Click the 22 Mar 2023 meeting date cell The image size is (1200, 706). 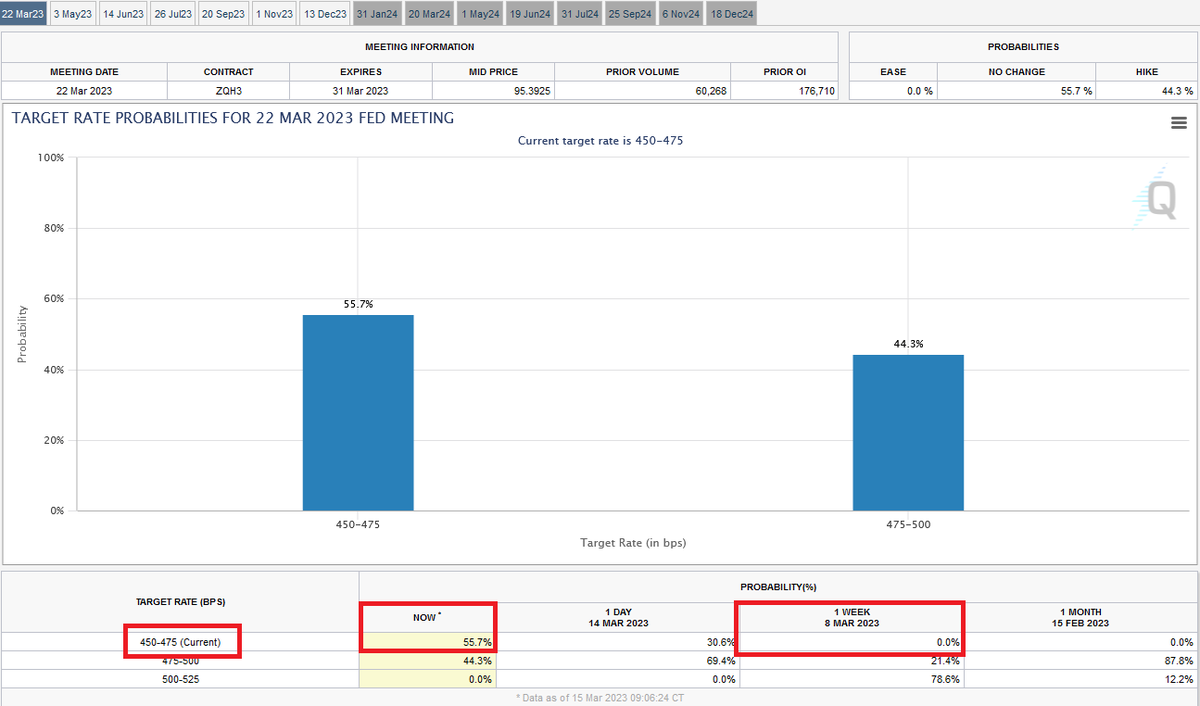point(84,90)
